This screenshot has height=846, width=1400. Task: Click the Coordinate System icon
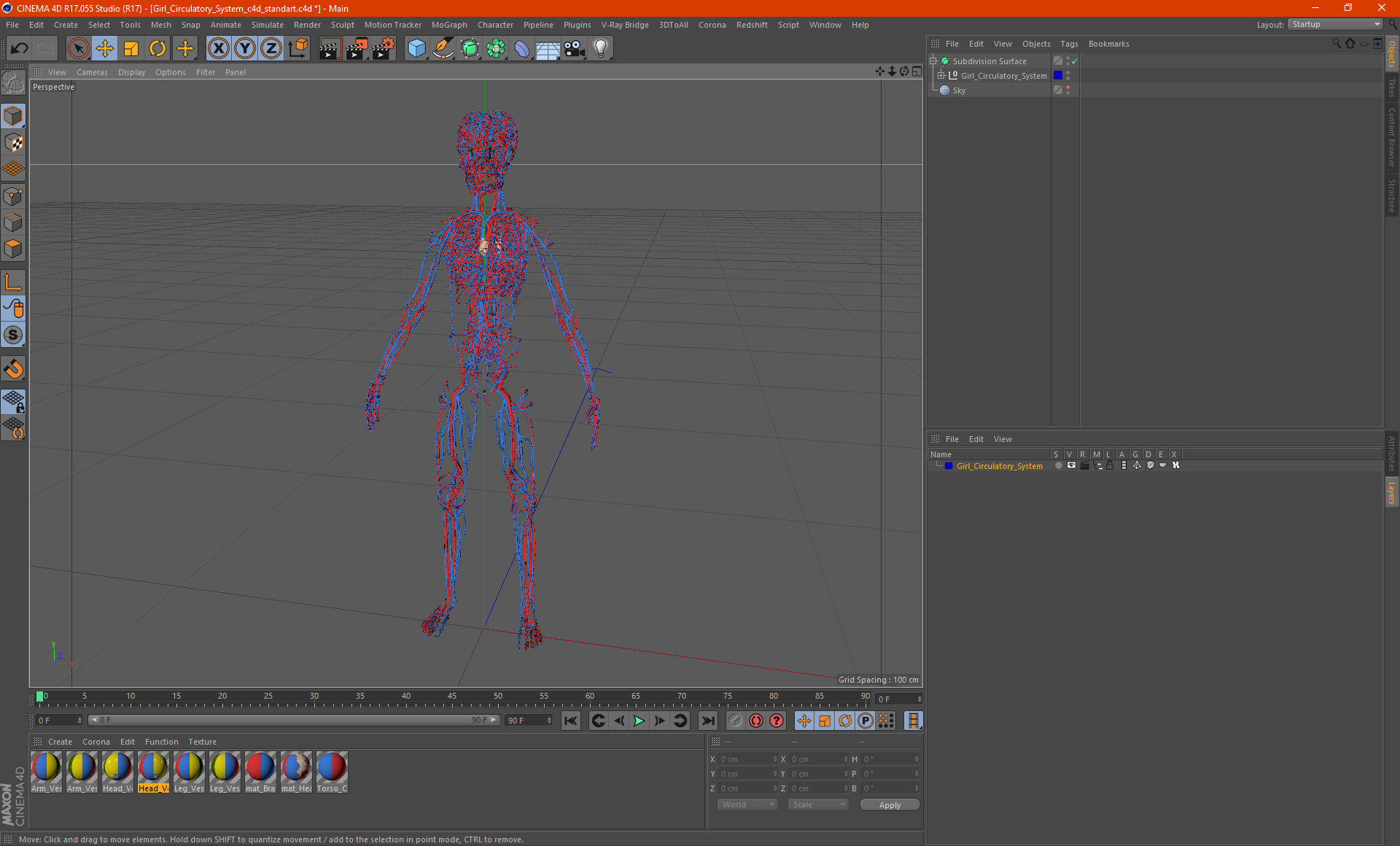[x=297, y=49]
